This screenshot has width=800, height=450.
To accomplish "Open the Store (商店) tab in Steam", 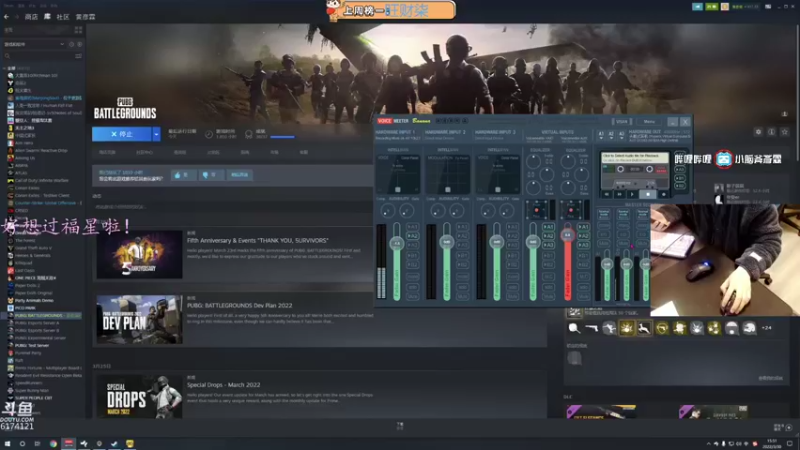I will [x=31, y=17].
